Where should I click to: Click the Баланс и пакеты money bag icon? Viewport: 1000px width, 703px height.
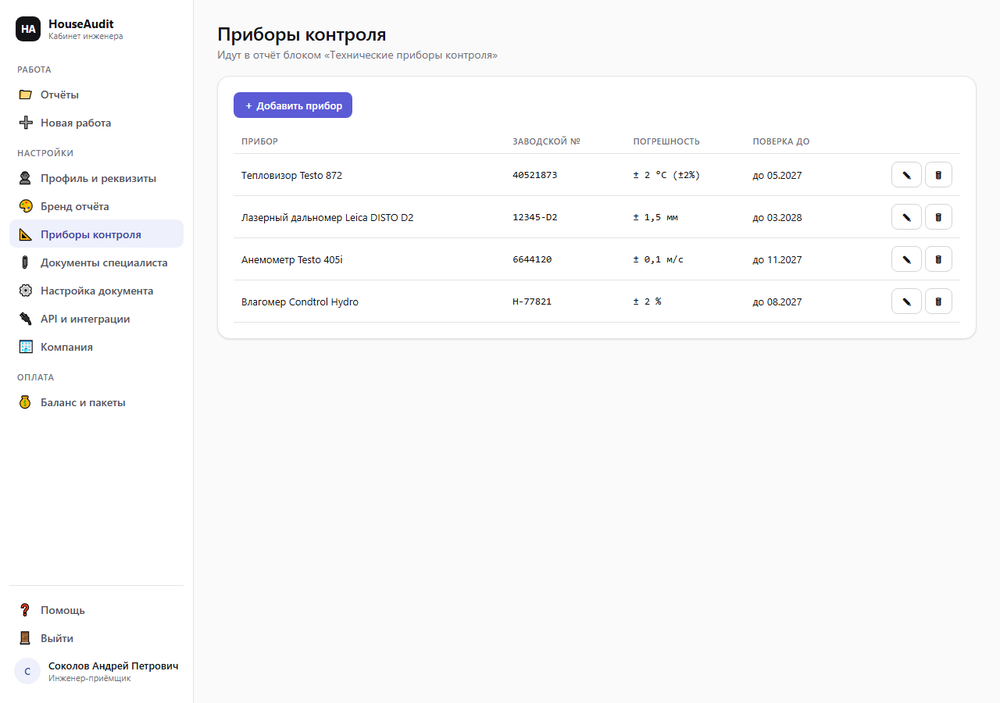(26, 402)
